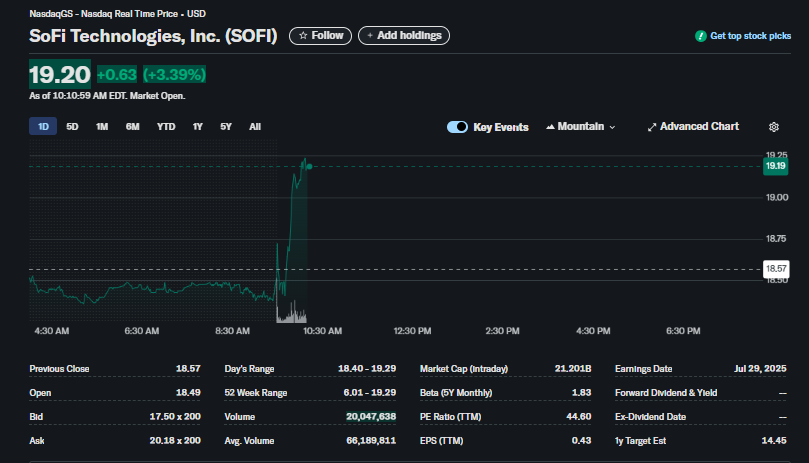
Task: Select the 1Y chart range
Action: tap(198, 126)
